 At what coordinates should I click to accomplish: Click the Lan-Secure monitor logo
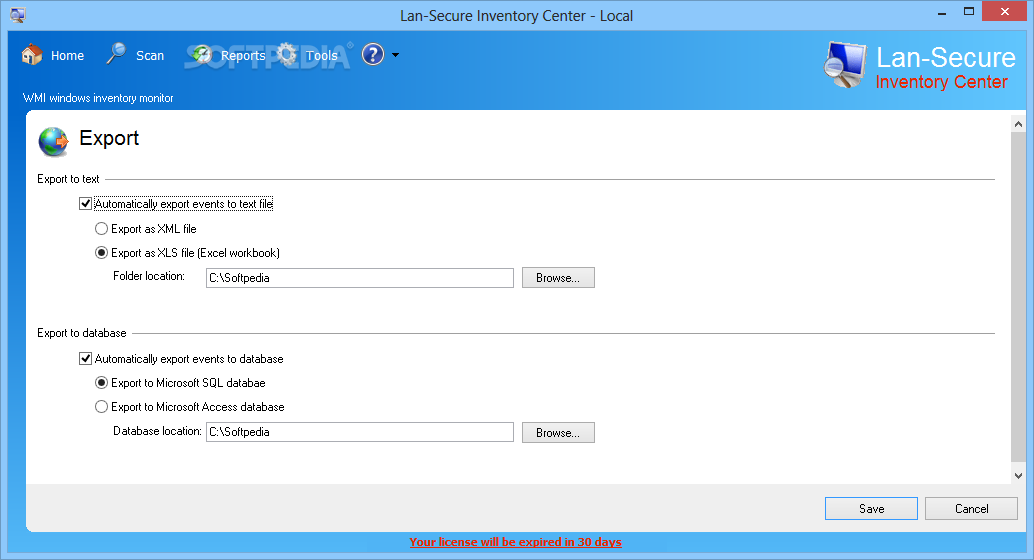[x=844, y=65]
